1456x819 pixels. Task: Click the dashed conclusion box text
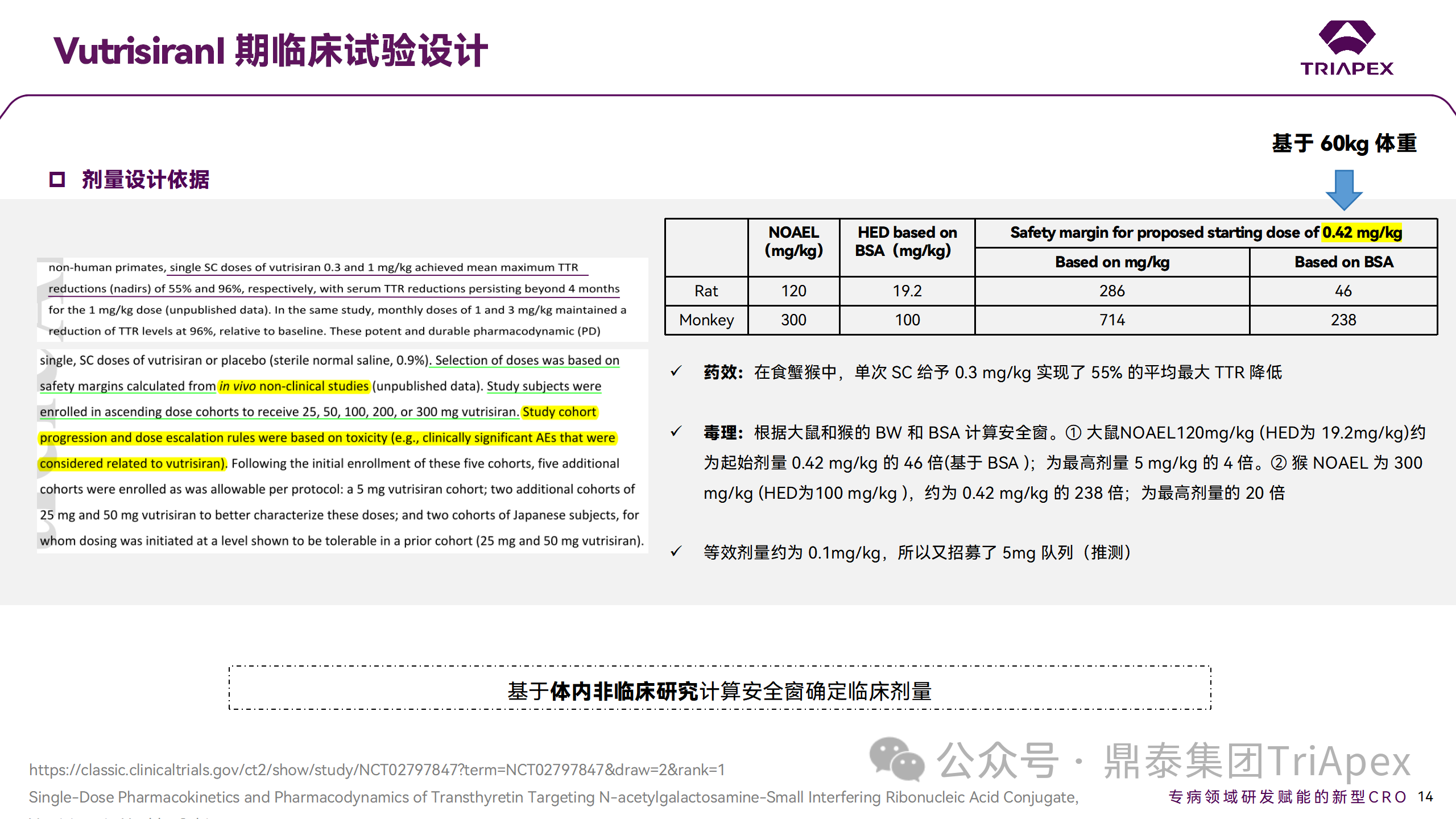719,691
